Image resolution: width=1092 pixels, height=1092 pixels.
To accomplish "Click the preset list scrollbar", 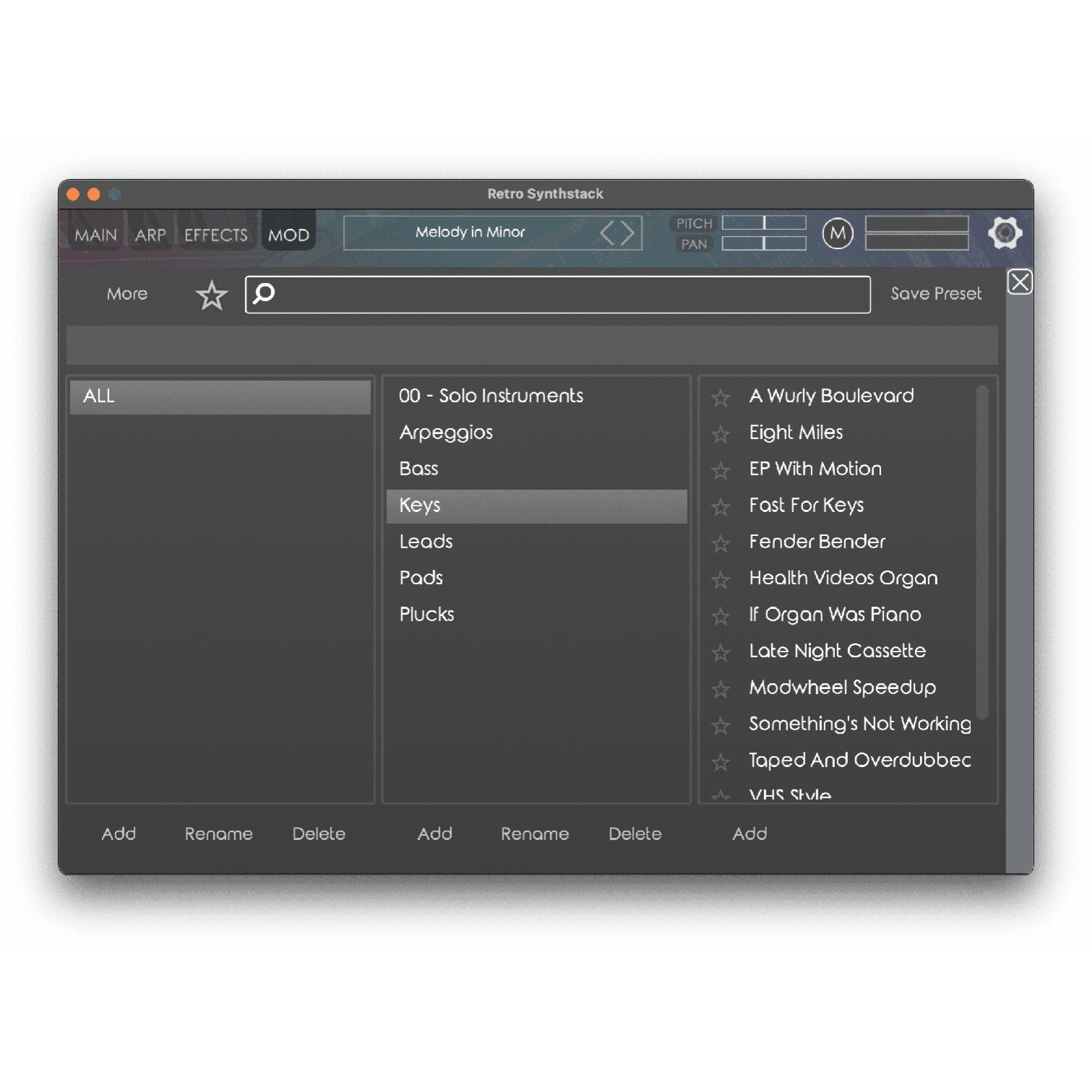I will 981,552.
